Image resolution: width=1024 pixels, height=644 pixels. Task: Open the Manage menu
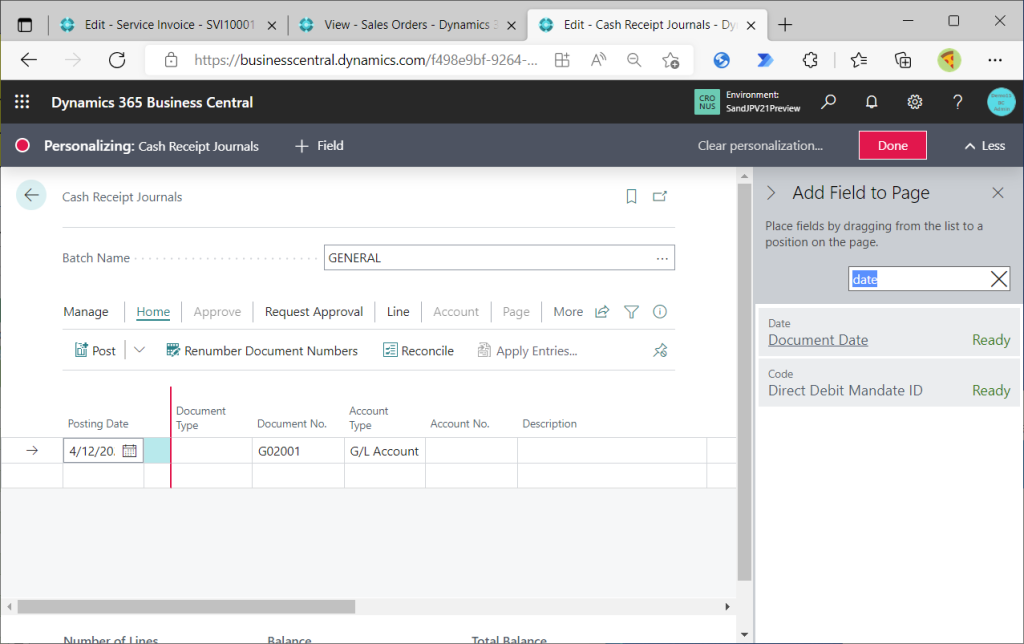[86, 312]
